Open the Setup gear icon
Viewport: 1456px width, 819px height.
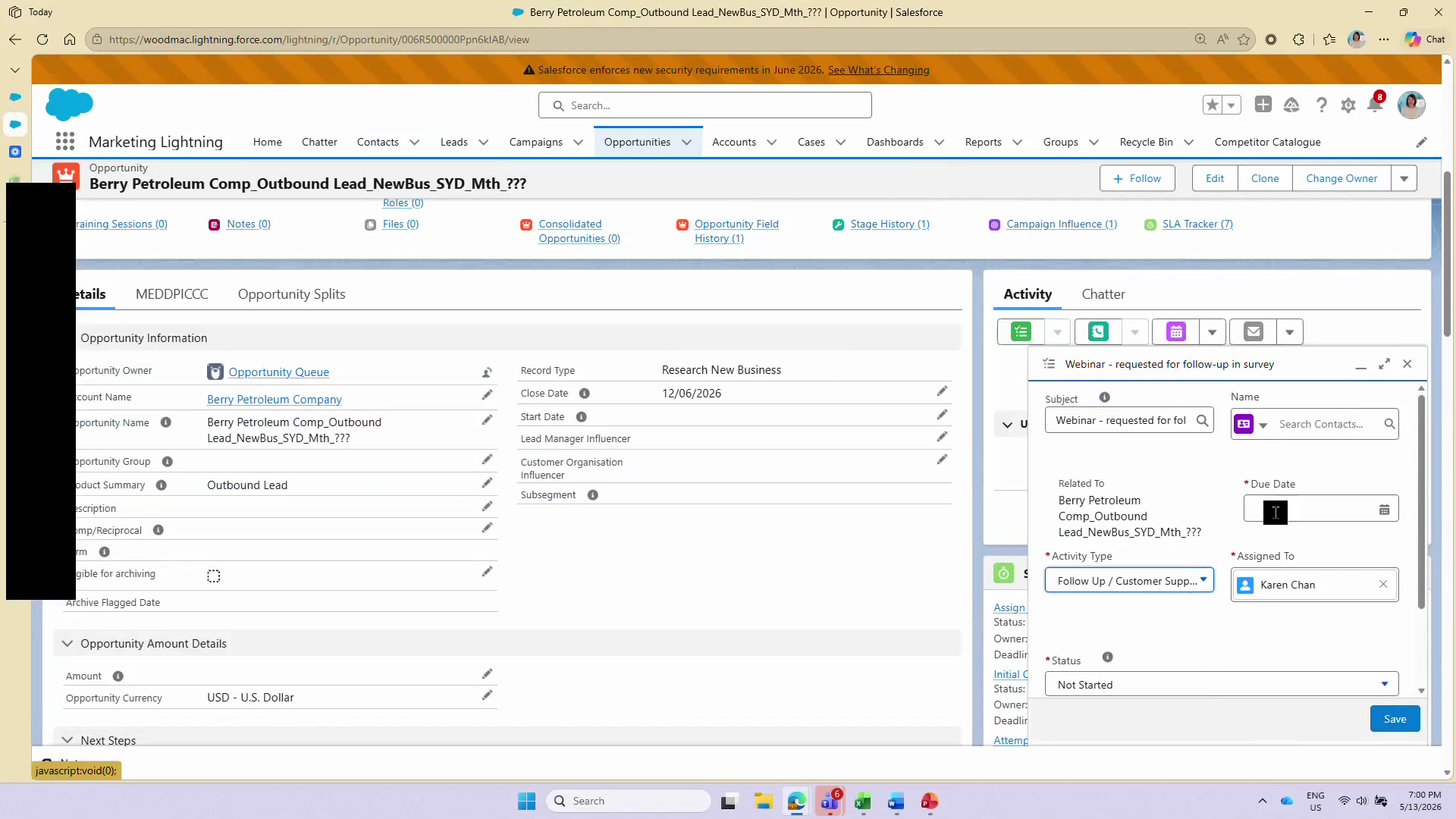click(x=1348, y=105)
